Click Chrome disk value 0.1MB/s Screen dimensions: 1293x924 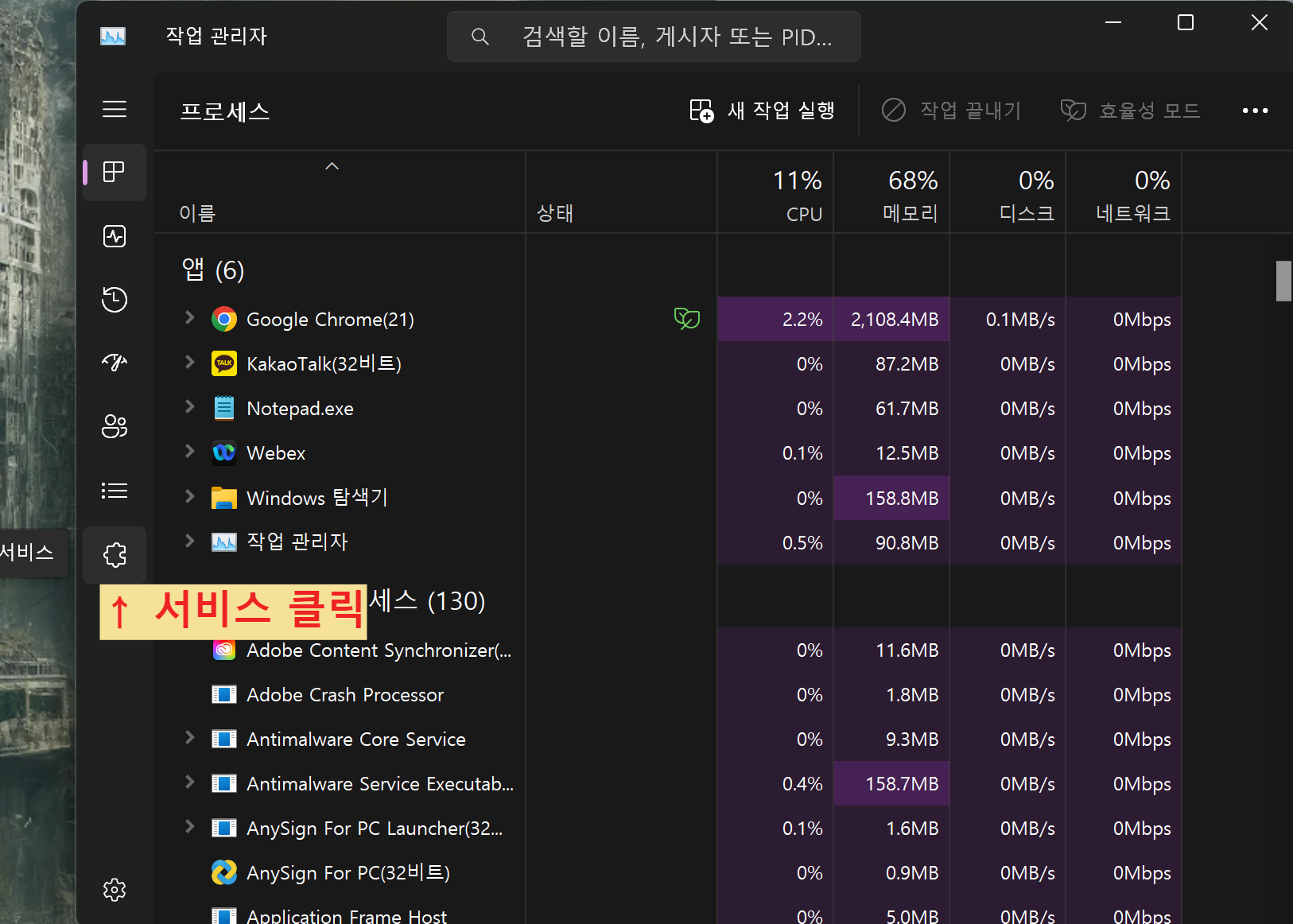[x=1020, y=320]
